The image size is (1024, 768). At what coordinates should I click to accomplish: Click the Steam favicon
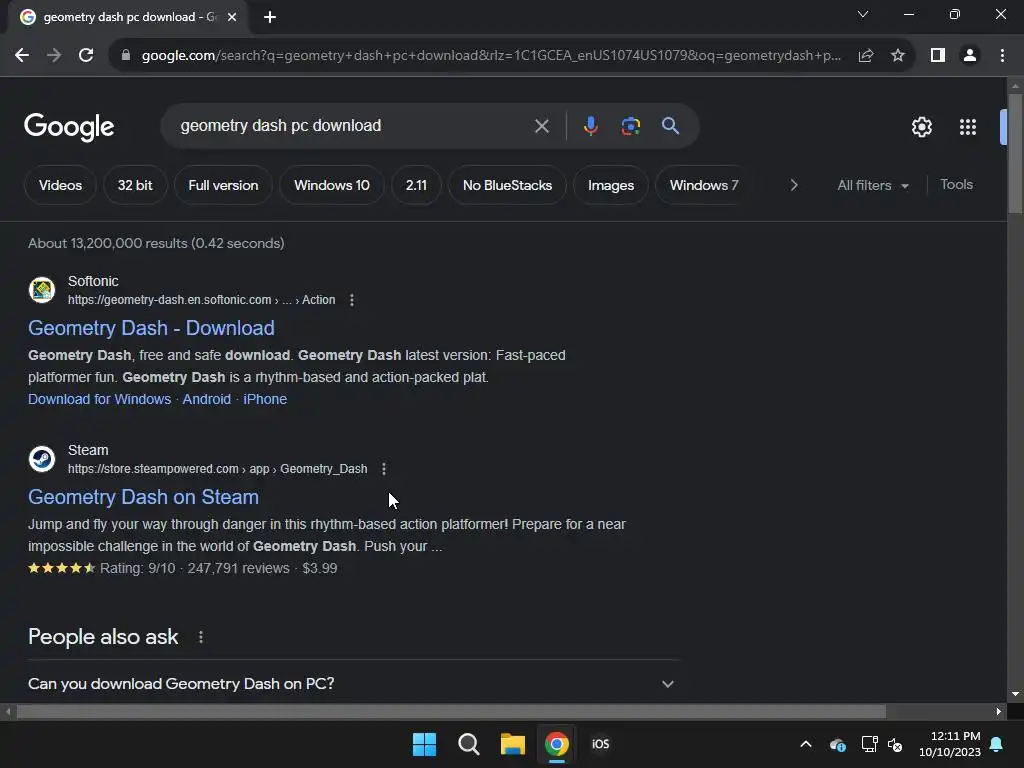pos(42,459)
